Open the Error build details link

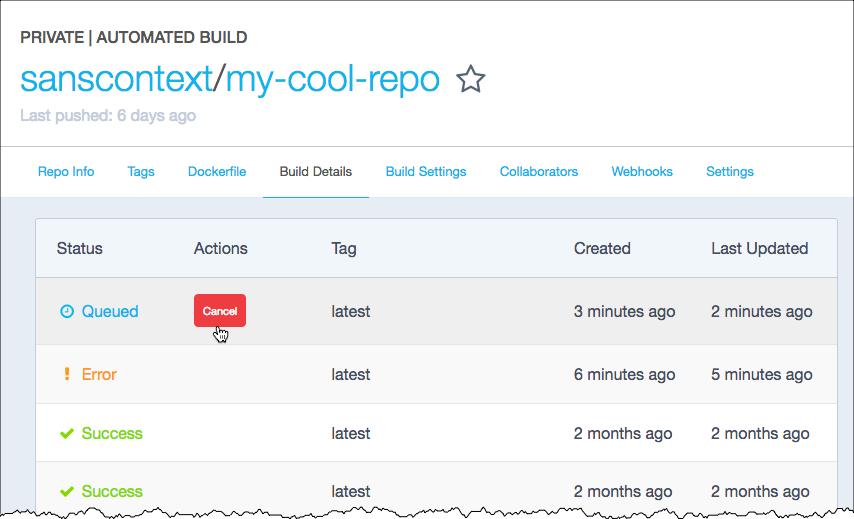[99, 375]
